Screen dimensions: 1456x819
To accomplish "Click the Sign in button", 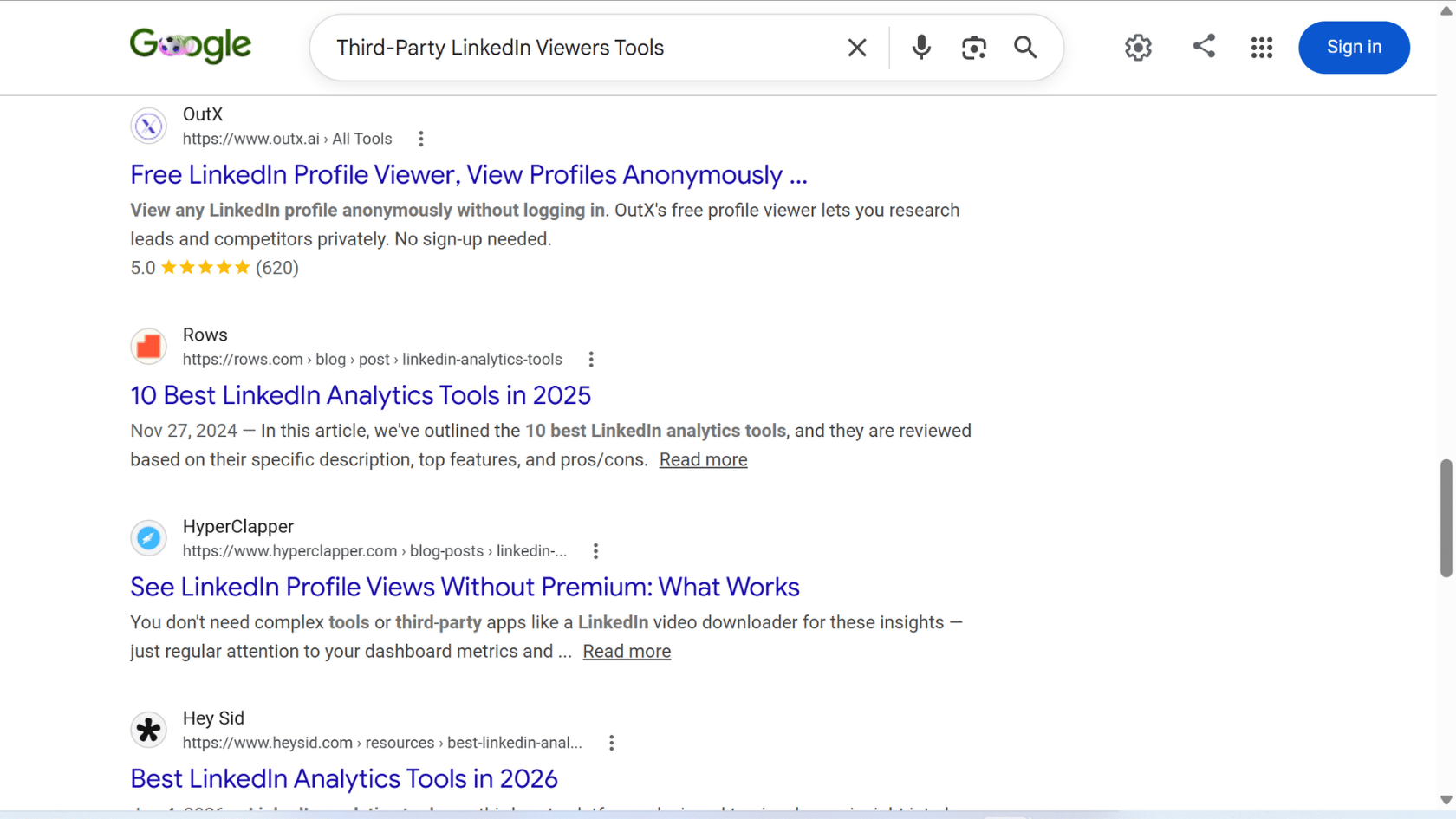I will click(1354, 48).
